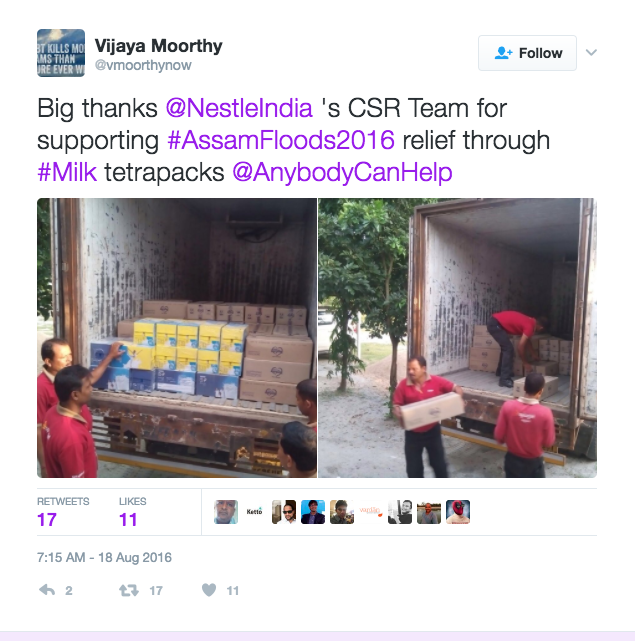Click the reply arrow icon
635x641 pixels.
47,590
